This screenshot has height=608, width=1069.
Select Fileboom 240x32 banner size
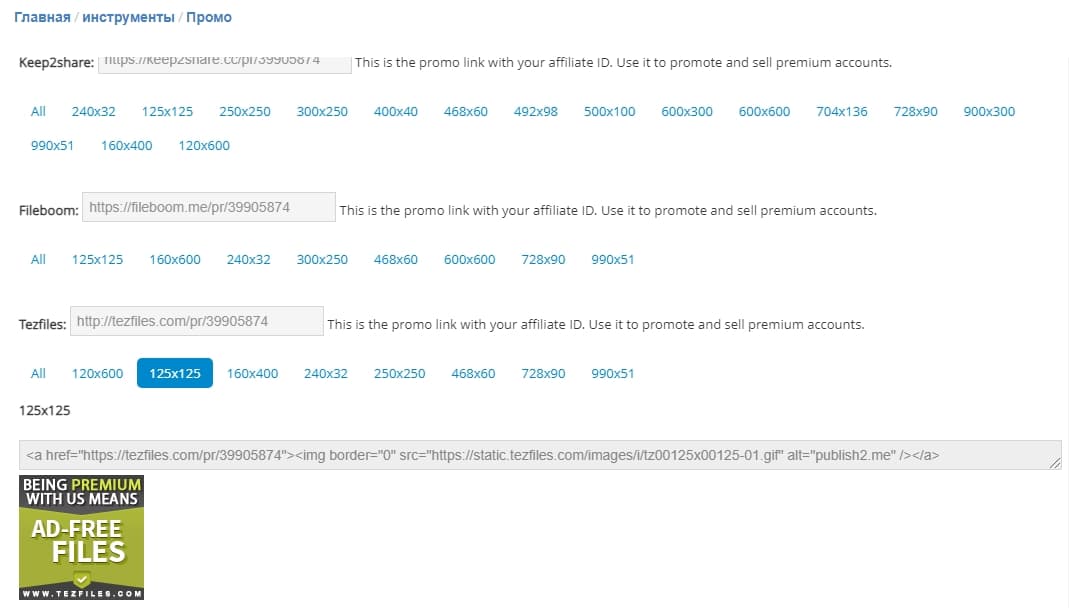point(248,259)
